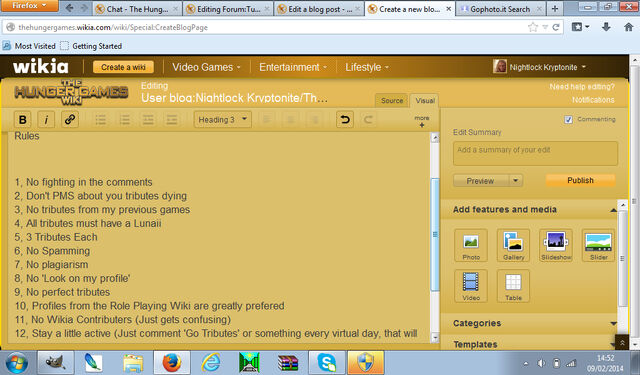Click the line 'No plagiarism'
The image size is (640, 375).
[57, 264]
